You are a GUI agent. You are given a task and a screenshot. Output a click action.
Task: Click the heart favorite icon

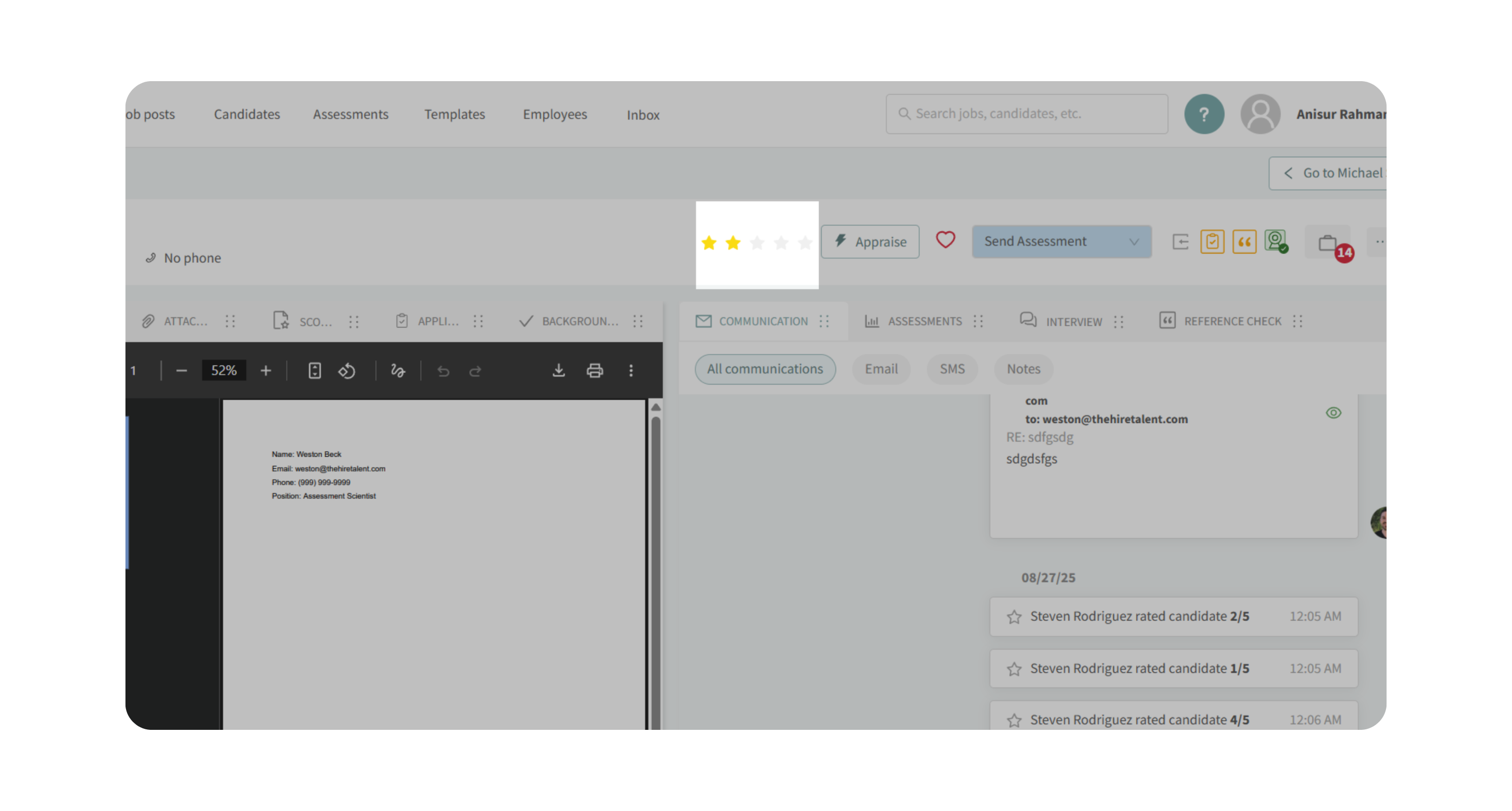click(x=945, y=240)
